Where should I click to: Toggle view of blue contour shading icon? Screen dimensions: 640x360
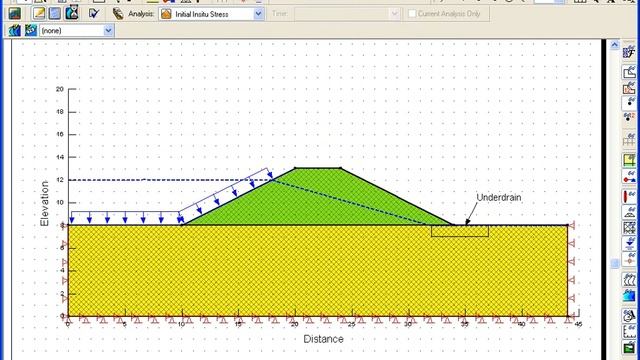point(629,296)
